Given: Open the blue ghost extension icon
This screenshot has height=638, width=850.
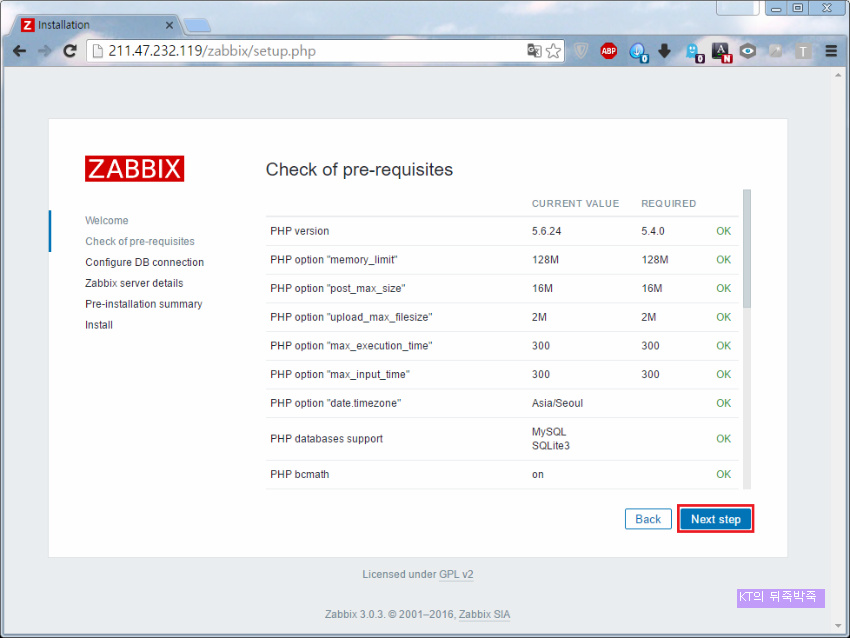Looking at the screenshot, I should pyautogui.click(x=694, y=53).
